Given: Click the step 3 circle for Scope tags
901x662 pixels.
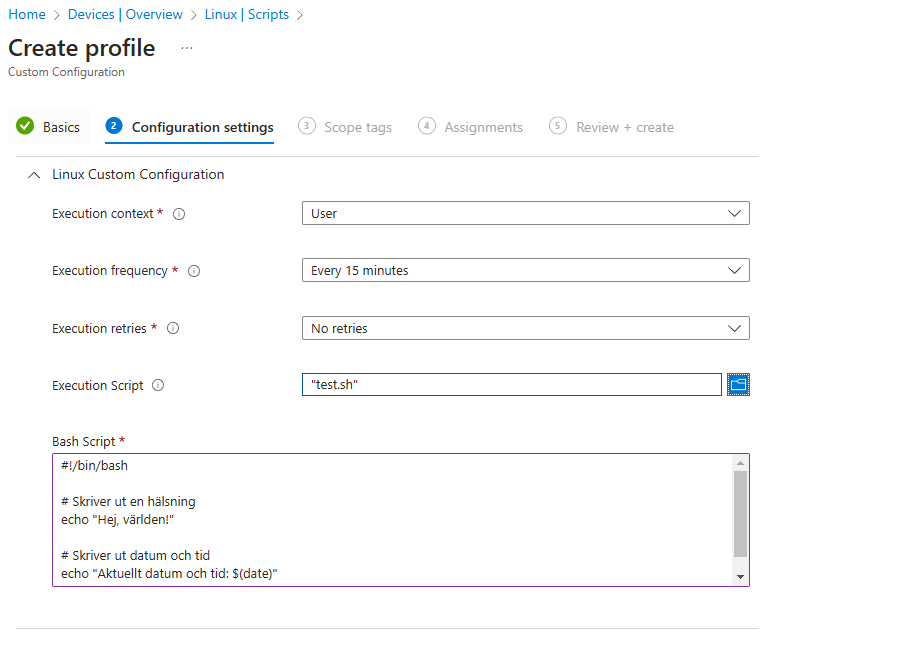Looking at the screenshot, I should (307, 126).
